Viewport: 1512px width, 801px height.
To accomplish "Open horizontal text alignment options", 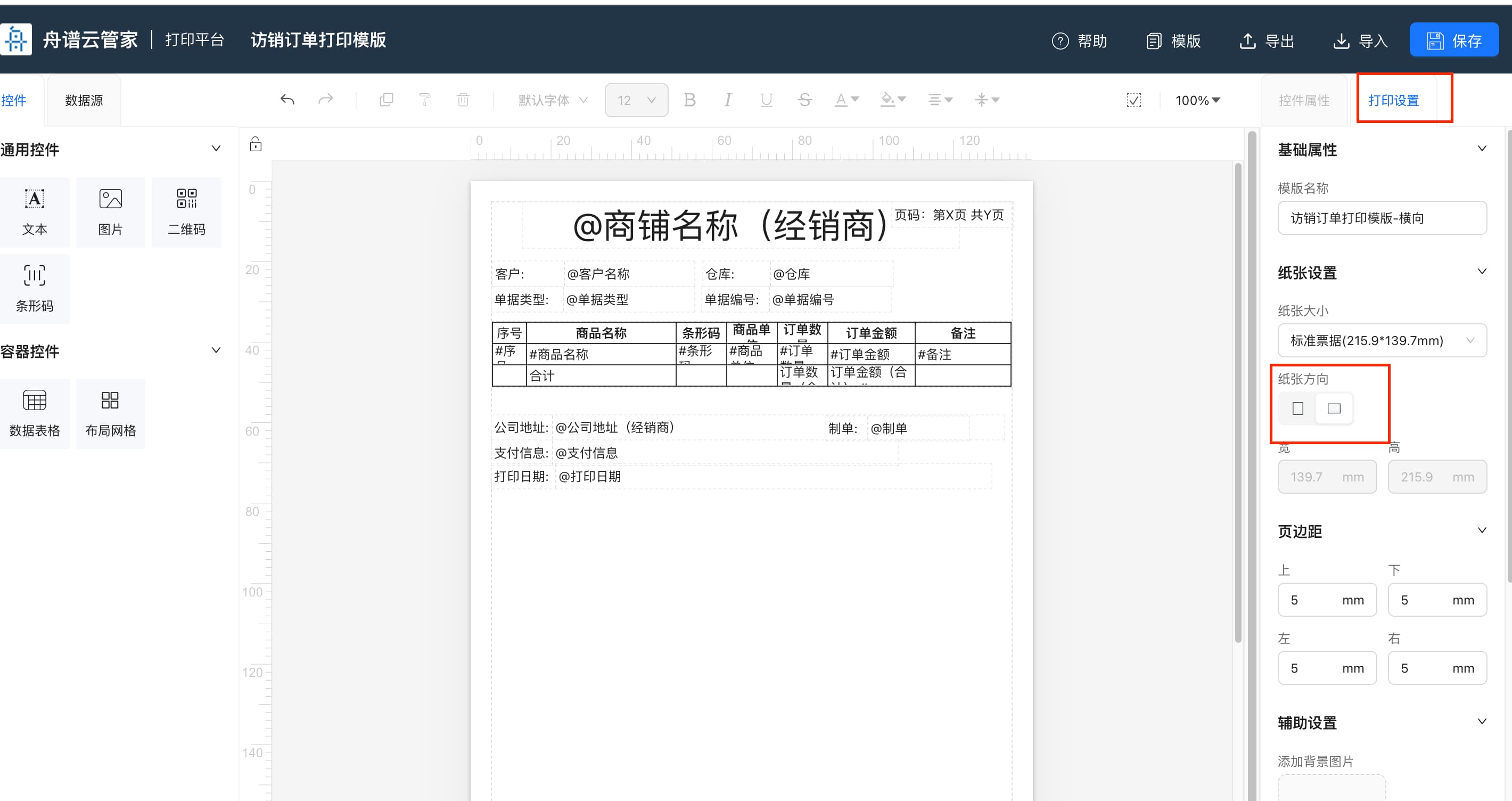I will [940, 100].
